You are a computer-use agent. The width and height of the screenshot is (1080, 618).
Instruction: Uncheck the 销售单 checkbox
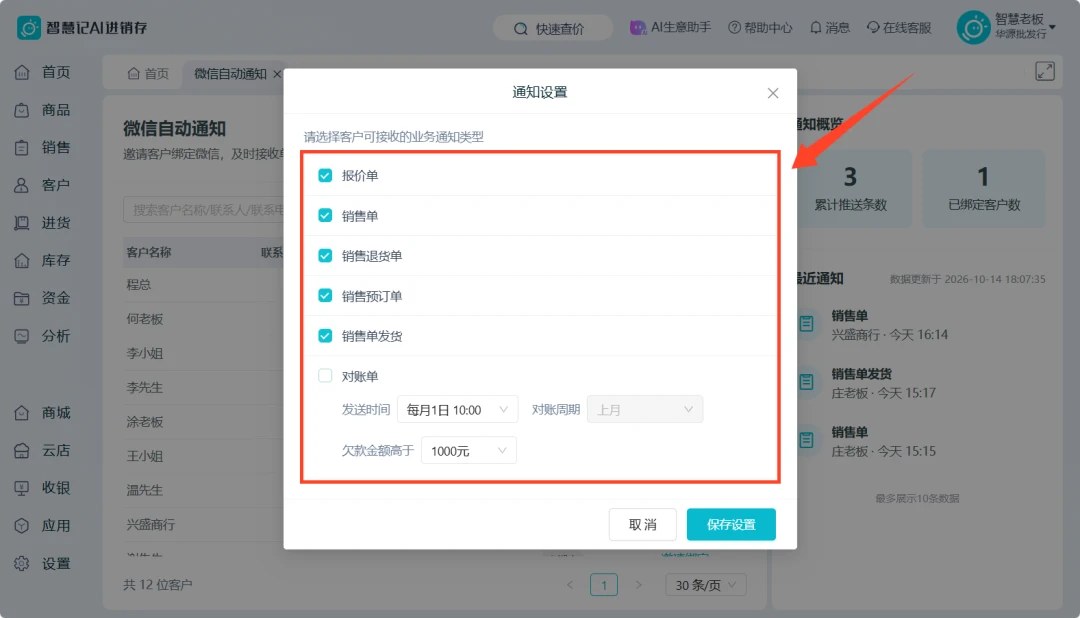pyautogui.click(x=325, y=216)
